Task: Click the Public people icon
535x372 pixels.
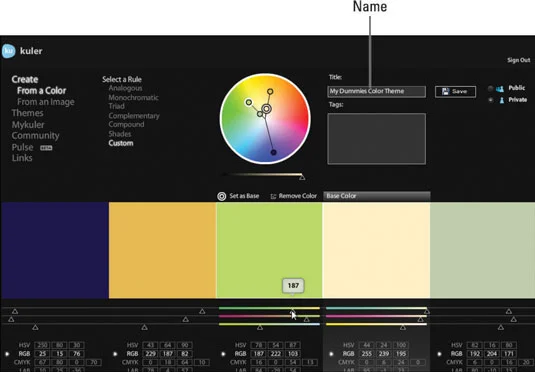Action: tap(500, 89)
